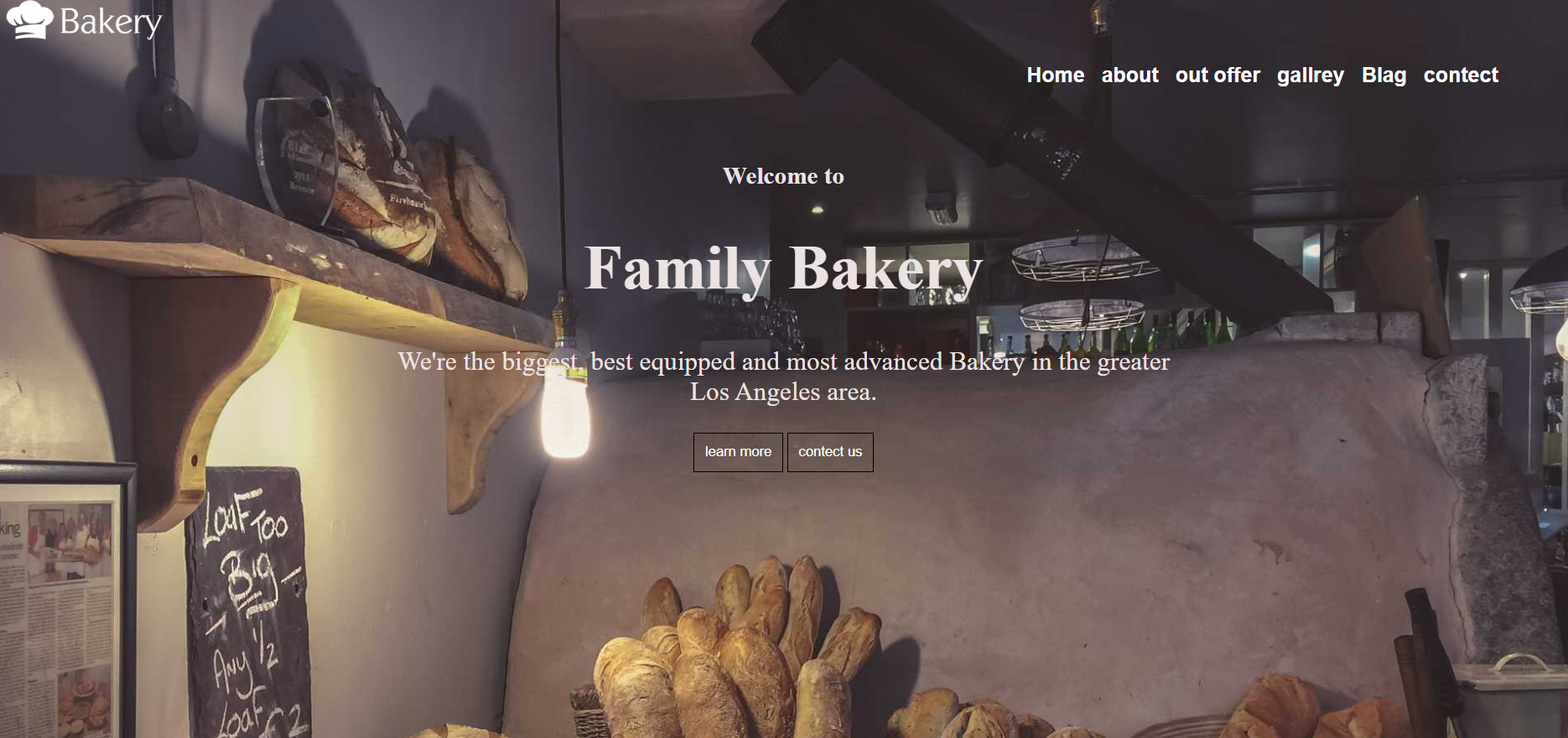Click the contect us button
The height and width of the screenshot is (738, 1568).
click(x=830, y=452)
